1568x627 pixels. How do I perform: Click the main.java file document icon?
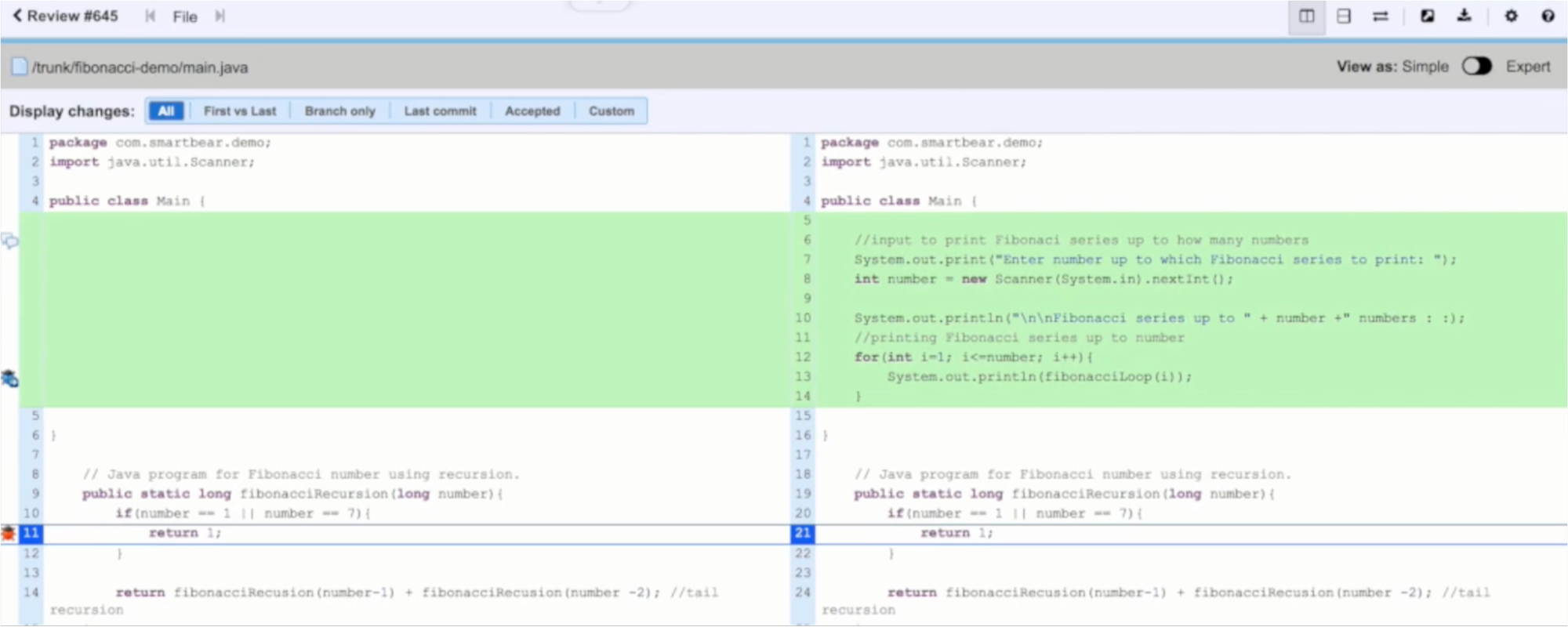click(20, 67)
